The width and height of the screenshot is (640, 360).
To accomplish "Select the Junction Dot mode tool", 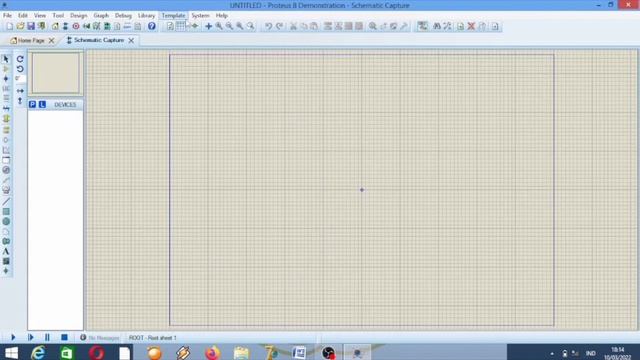I will point(6,79).
